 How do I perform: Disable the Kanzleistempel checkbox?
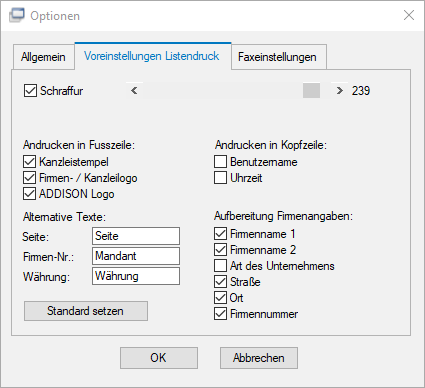[x=29, y=162]
